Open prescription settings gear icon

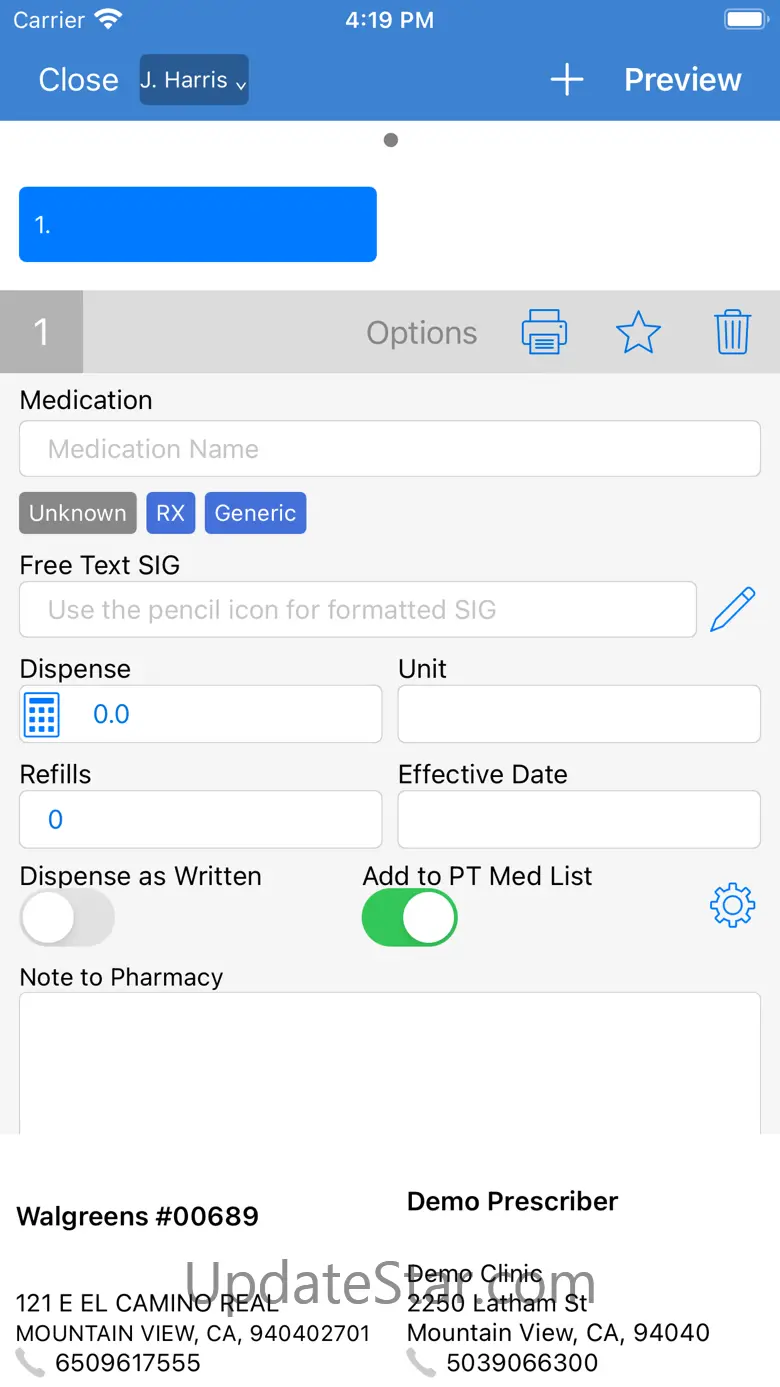coord(732,905)
